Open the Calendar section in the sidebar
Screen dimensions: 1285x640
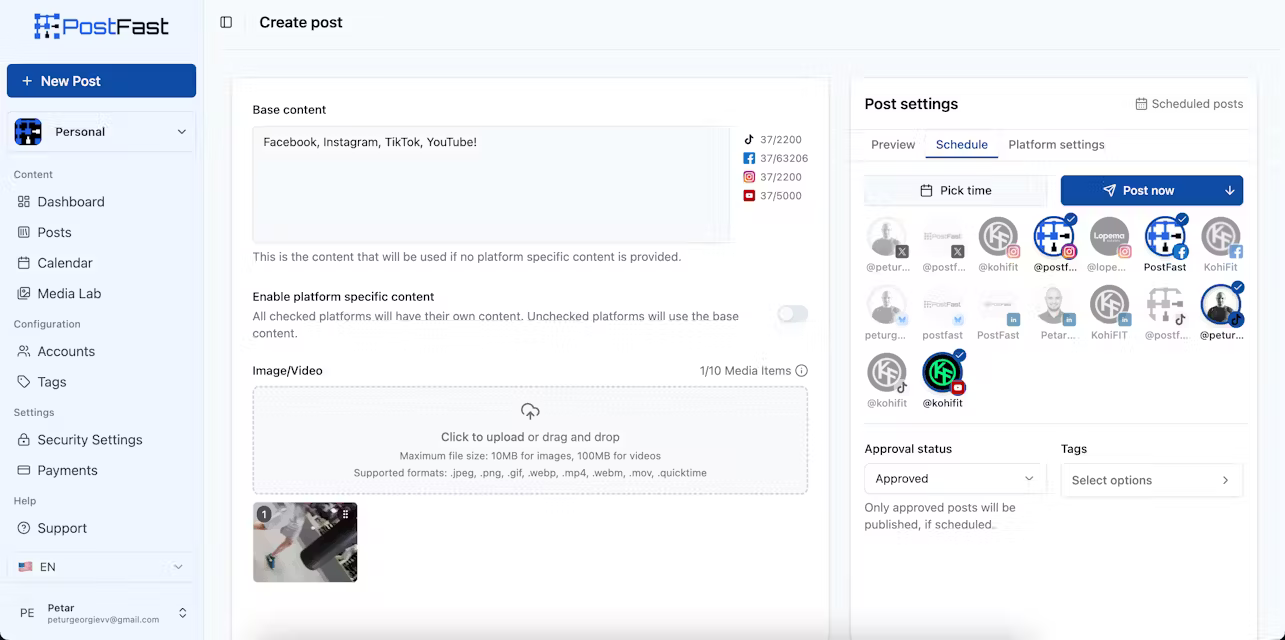coord(65,262)
